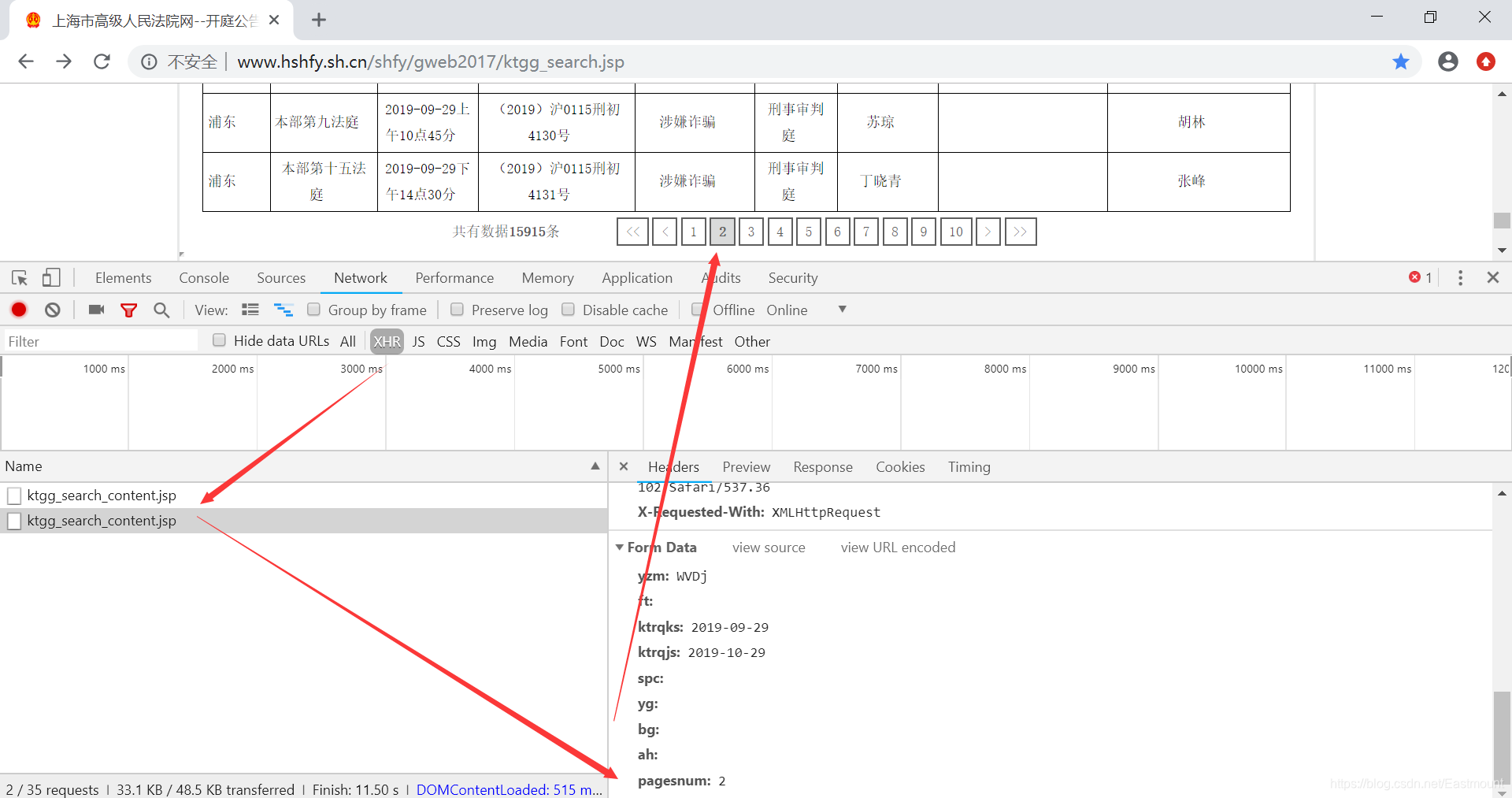Select the inspect element picker tool
Viewport: 1512px width, 798px height.
pos(20,278)
